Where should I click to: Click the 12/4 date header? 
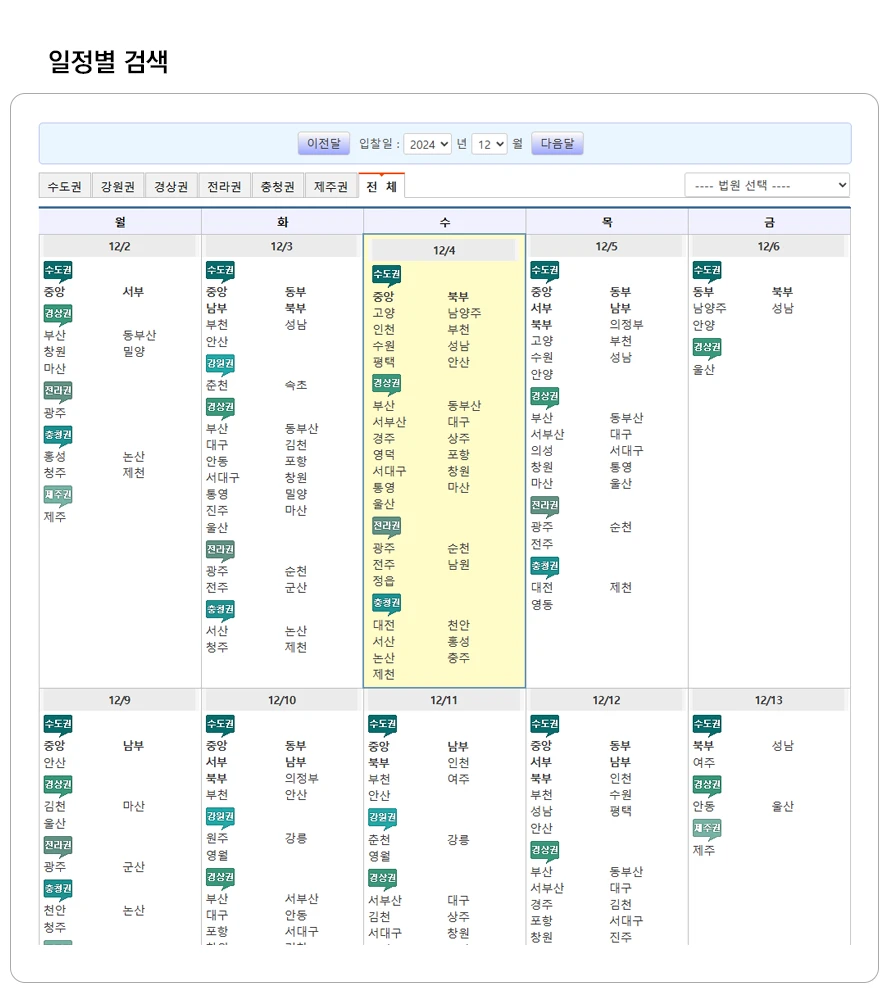point(444,251)
